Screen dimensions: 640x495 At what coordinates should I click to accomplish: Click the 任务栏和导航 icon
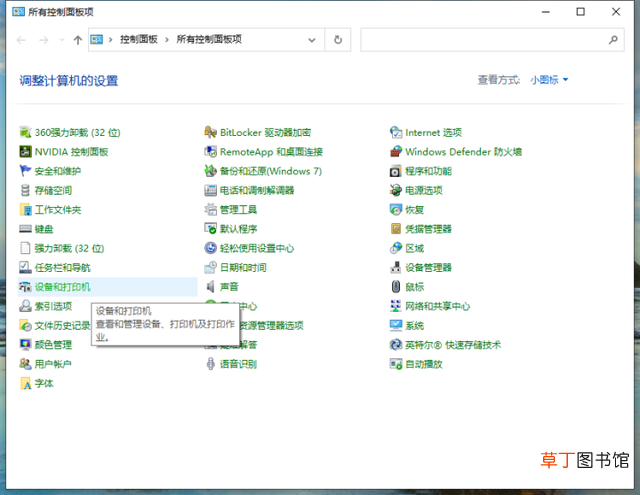[25, 267]
